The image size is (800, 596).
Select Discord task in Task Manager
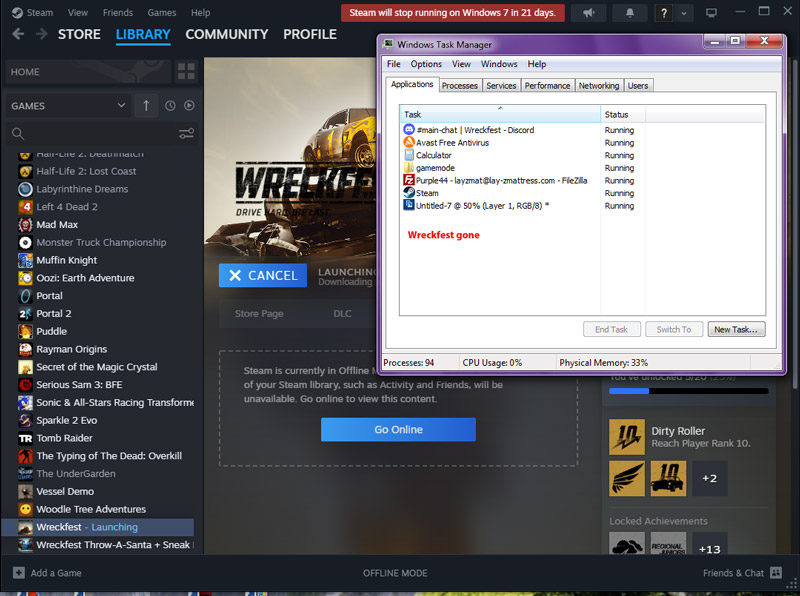(x=475, y=130)
